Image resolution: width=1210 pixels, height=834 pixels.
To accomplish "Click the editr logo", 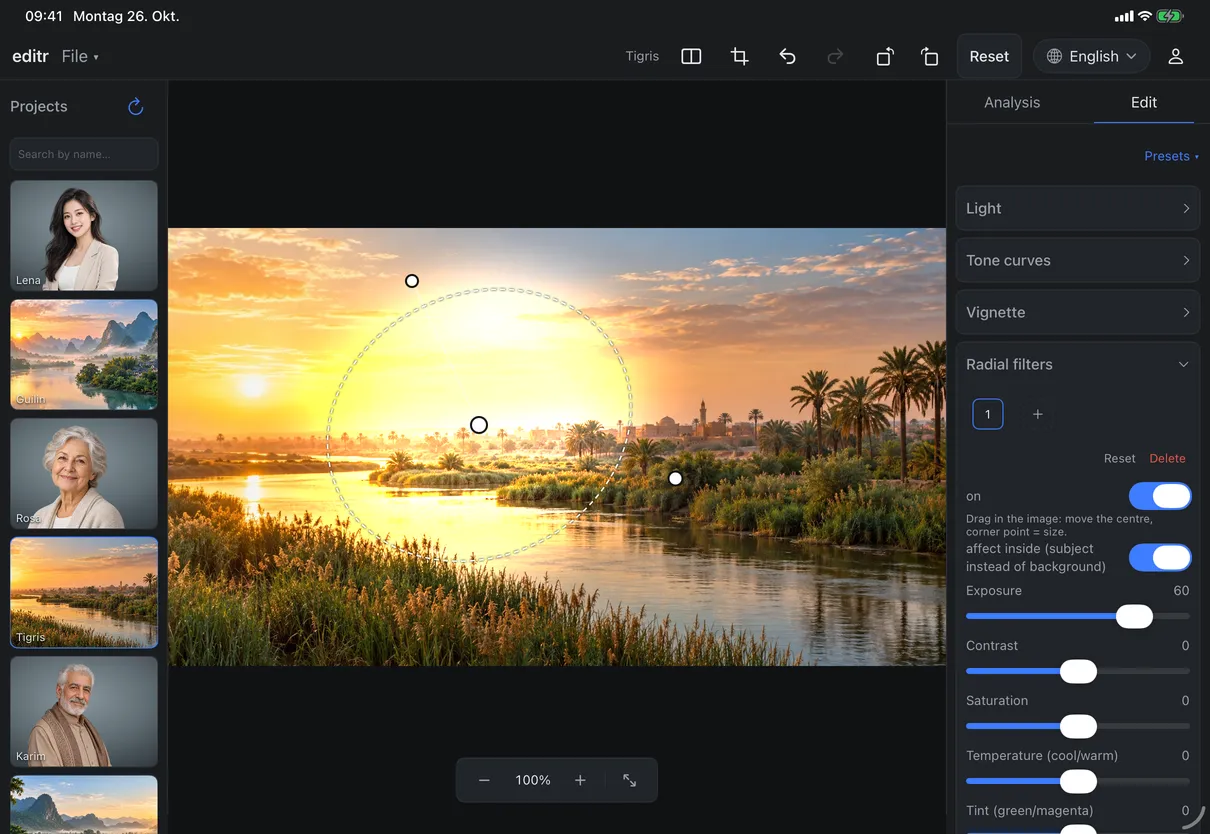I will [30, 57].
